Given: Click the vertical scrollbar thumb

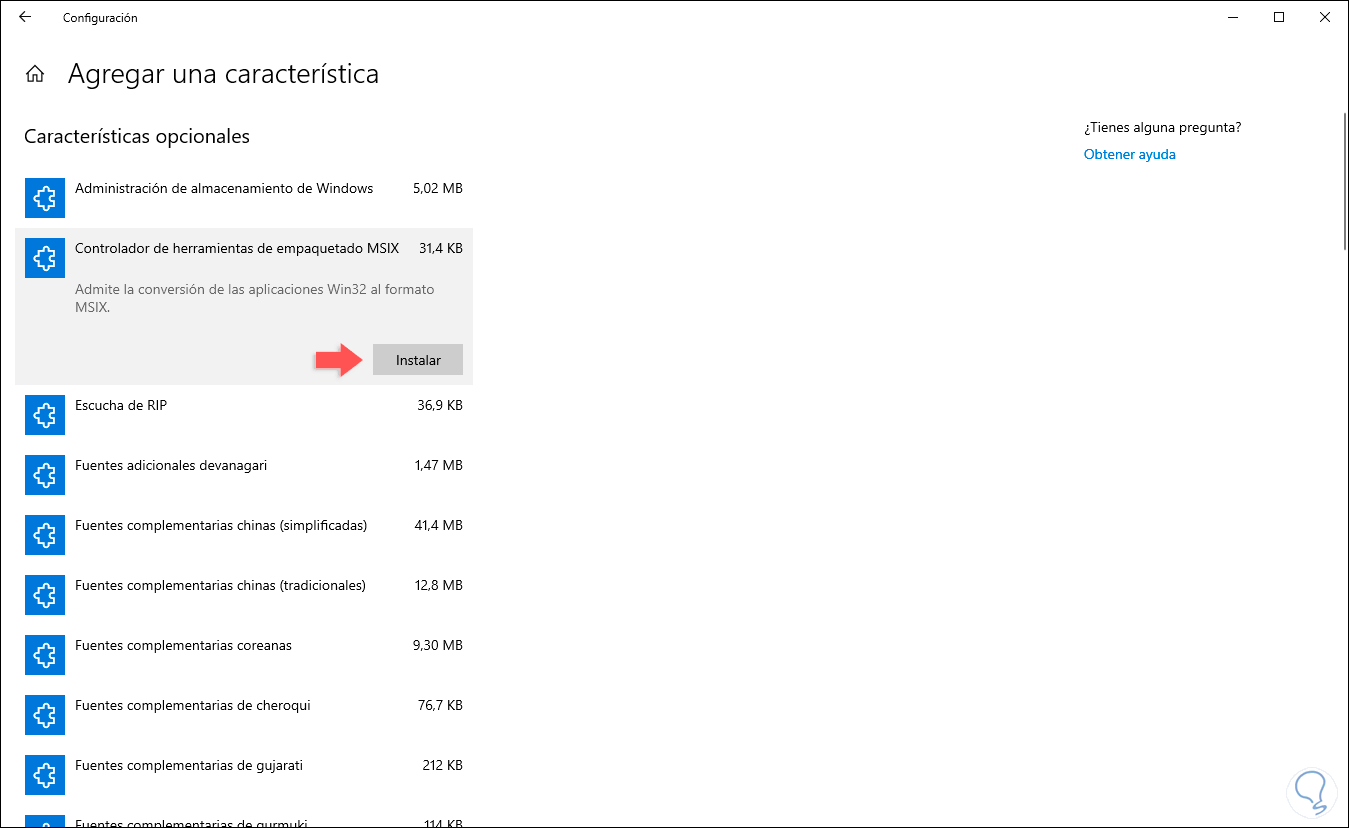Looking at the screenshot, I should point(1344,180).
